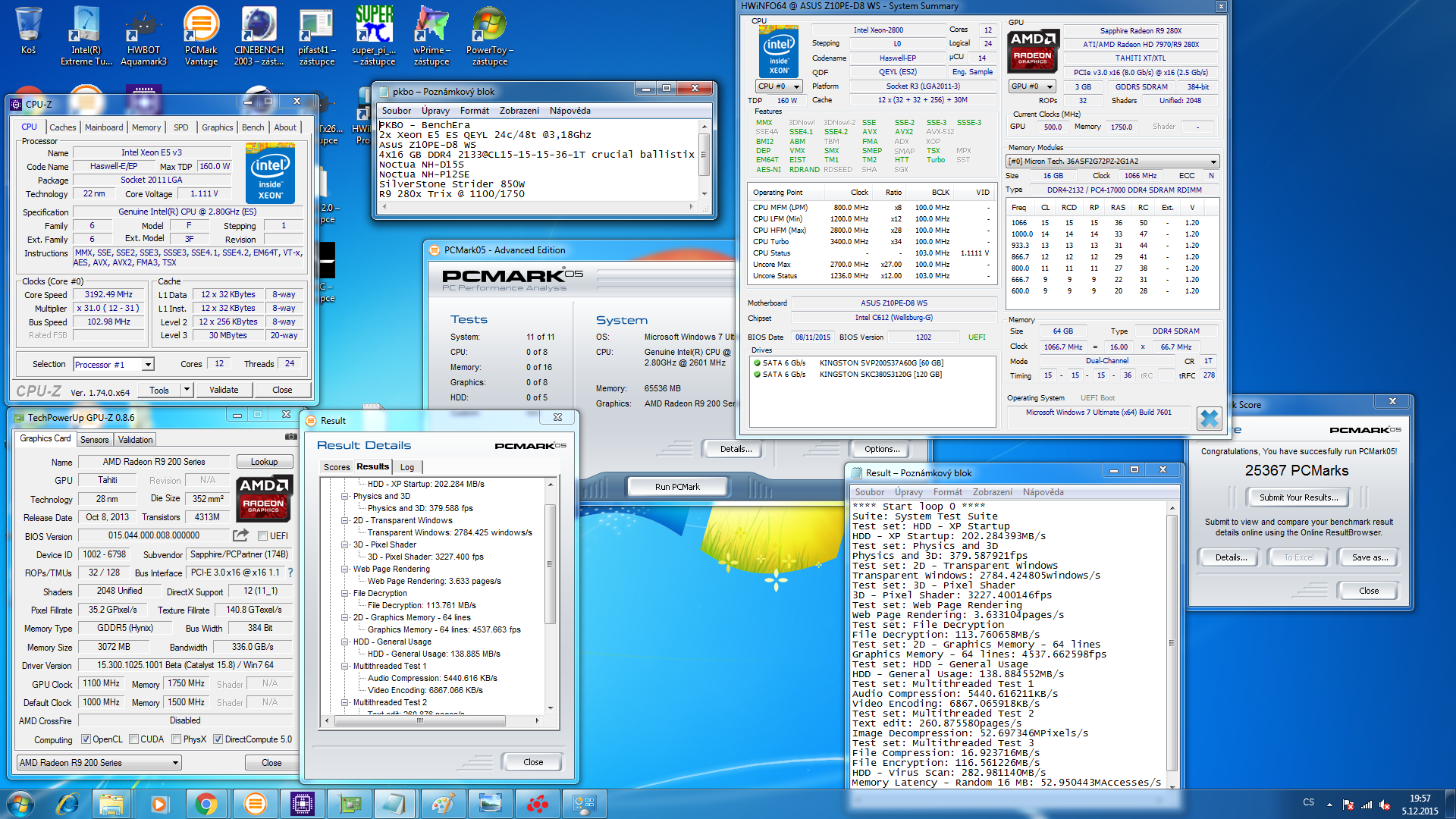
Task: Toggle OpenCL checkbox in GPU-Z
Action: point(86,739)
